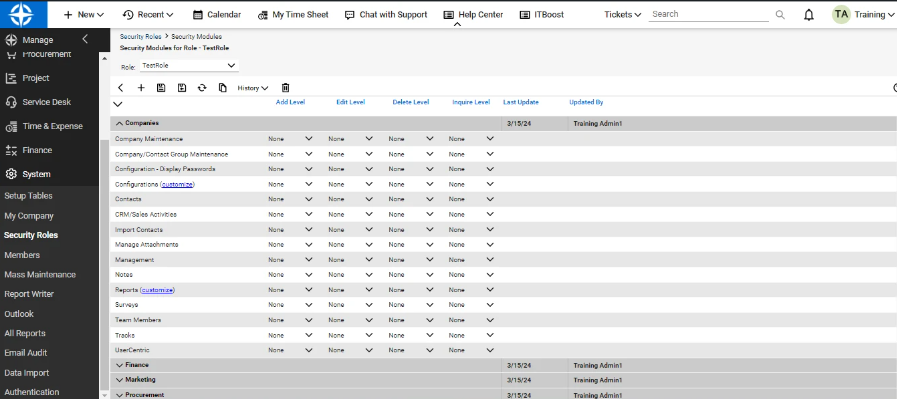Click the customize link next to Reports
This screenshot has height=399, width=897.
tap(157, 290)
